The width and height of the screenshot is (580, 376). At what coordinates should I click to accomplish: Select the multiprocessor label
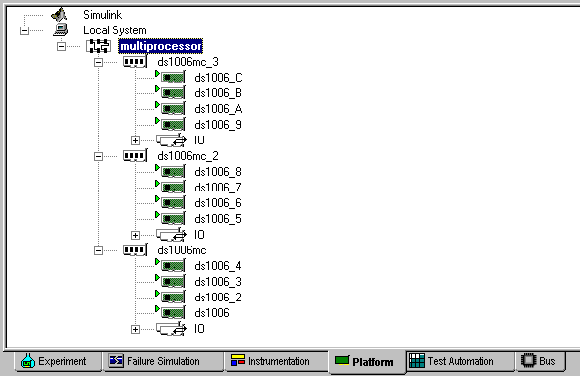tap(161, 46)
